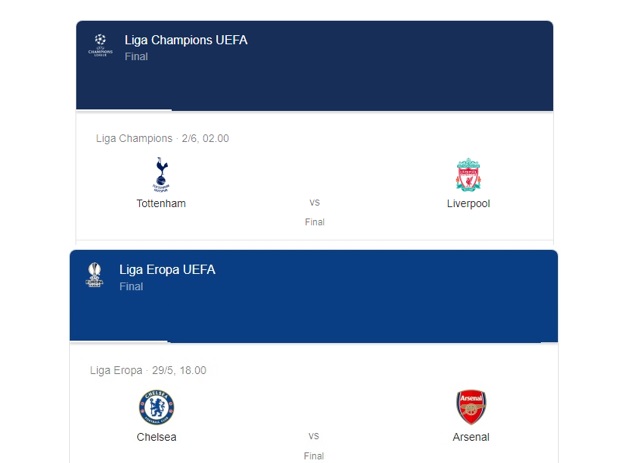Click the Chelsea team name
The width and height of the screenshot is (631, 463).
pos(157,437)
